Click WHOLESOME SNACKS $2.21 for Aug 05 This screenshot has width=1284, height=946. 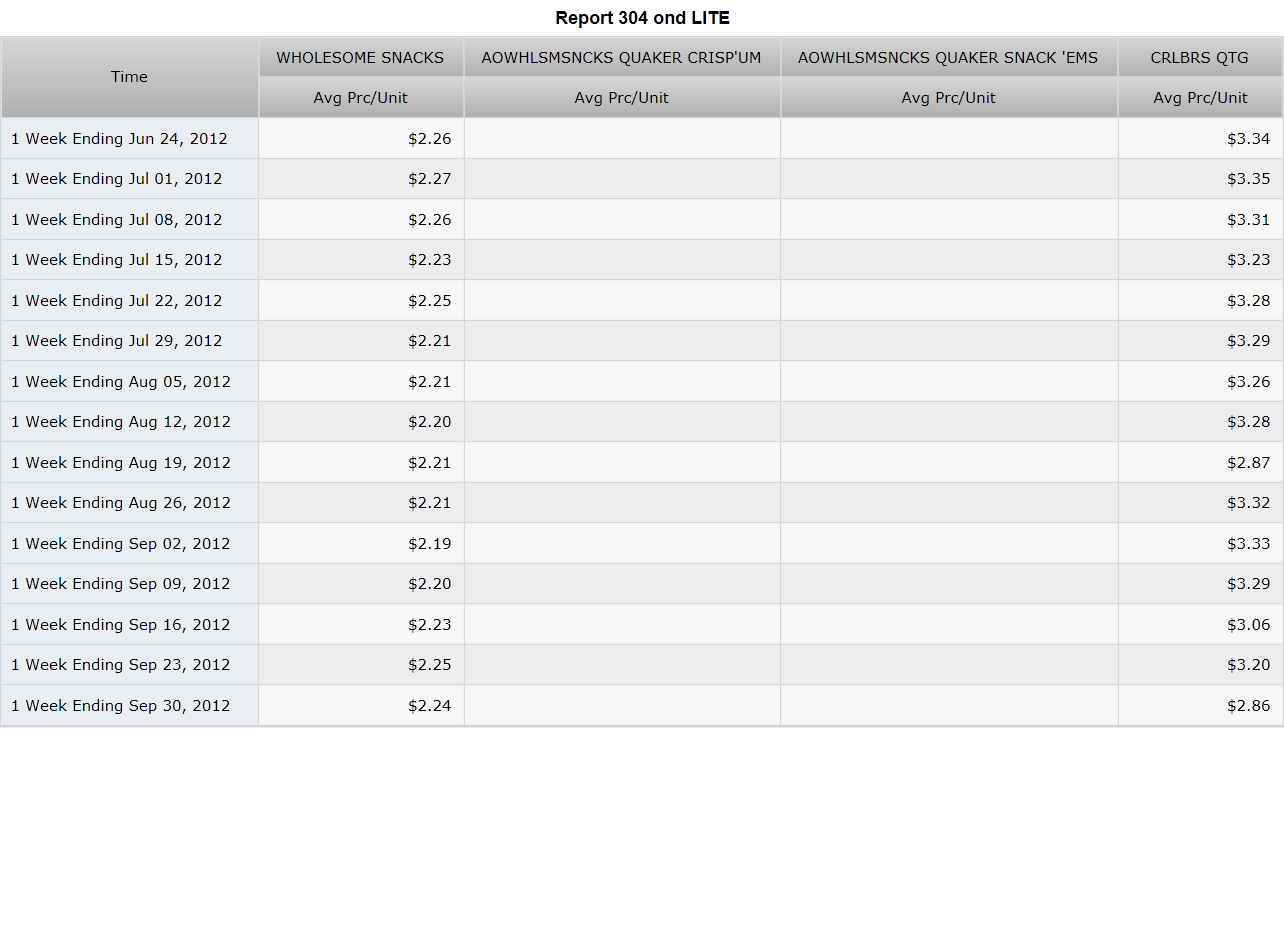click(x=430, y=382)
